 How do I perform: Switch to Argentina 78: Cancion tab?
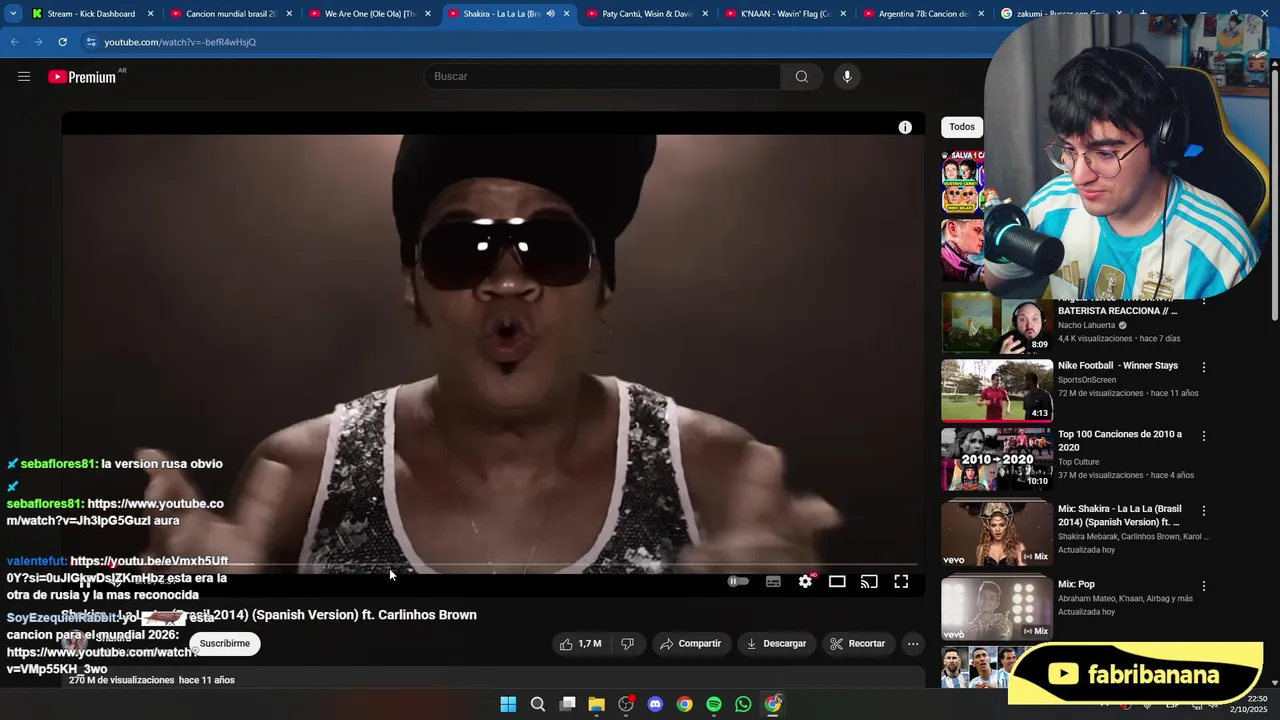pos(923,14)
